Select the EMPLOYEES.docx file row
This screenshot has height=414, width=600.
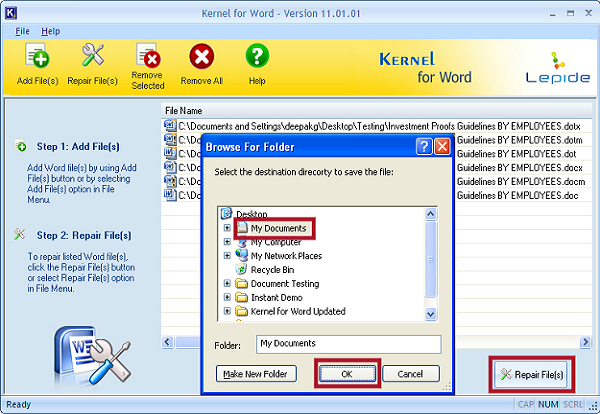pos(376,168)
